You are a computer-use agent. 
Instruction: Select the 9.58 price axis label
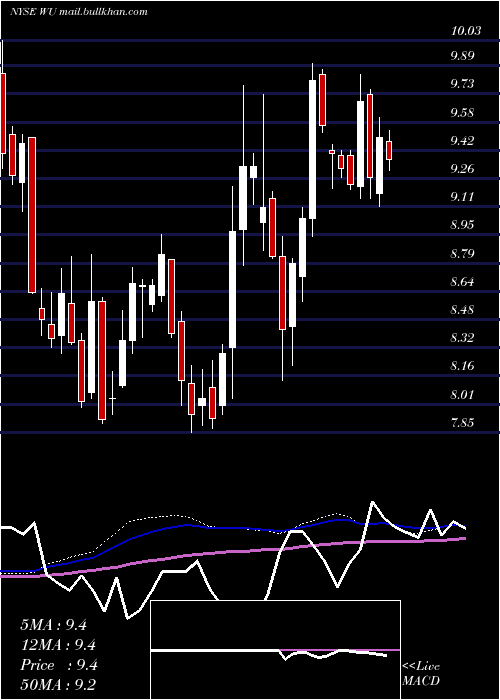pyautogui.click(x=462, y=112)
